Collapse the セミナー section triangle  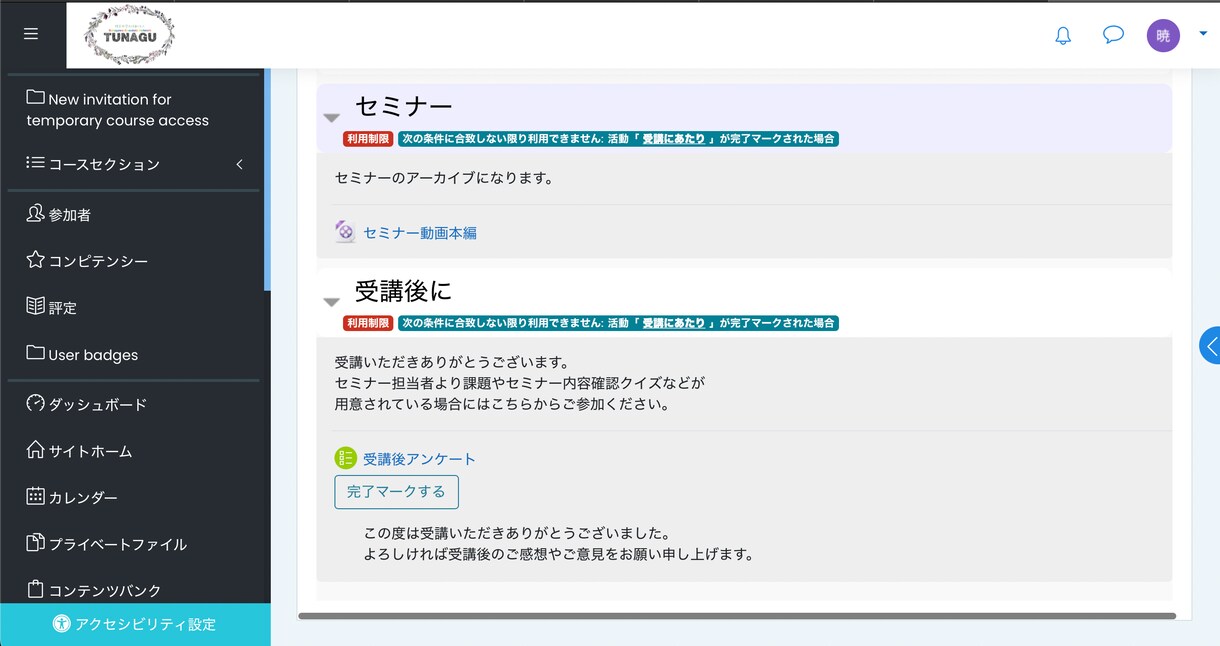pyautogui.click(x=332, y=118)
